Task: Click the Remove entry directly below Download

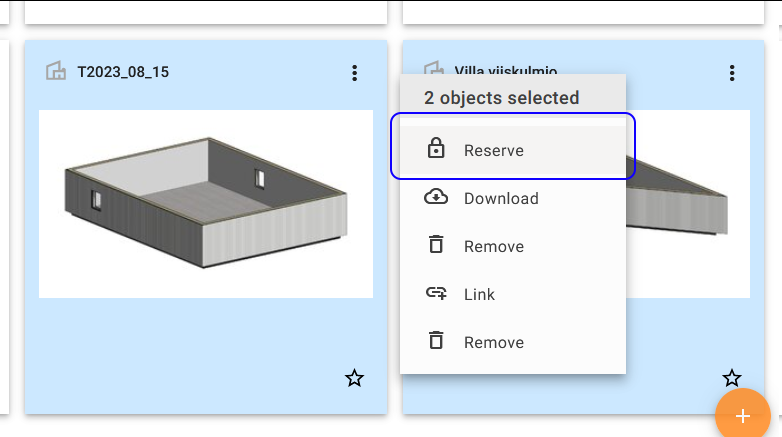Action: coord(494,247)
